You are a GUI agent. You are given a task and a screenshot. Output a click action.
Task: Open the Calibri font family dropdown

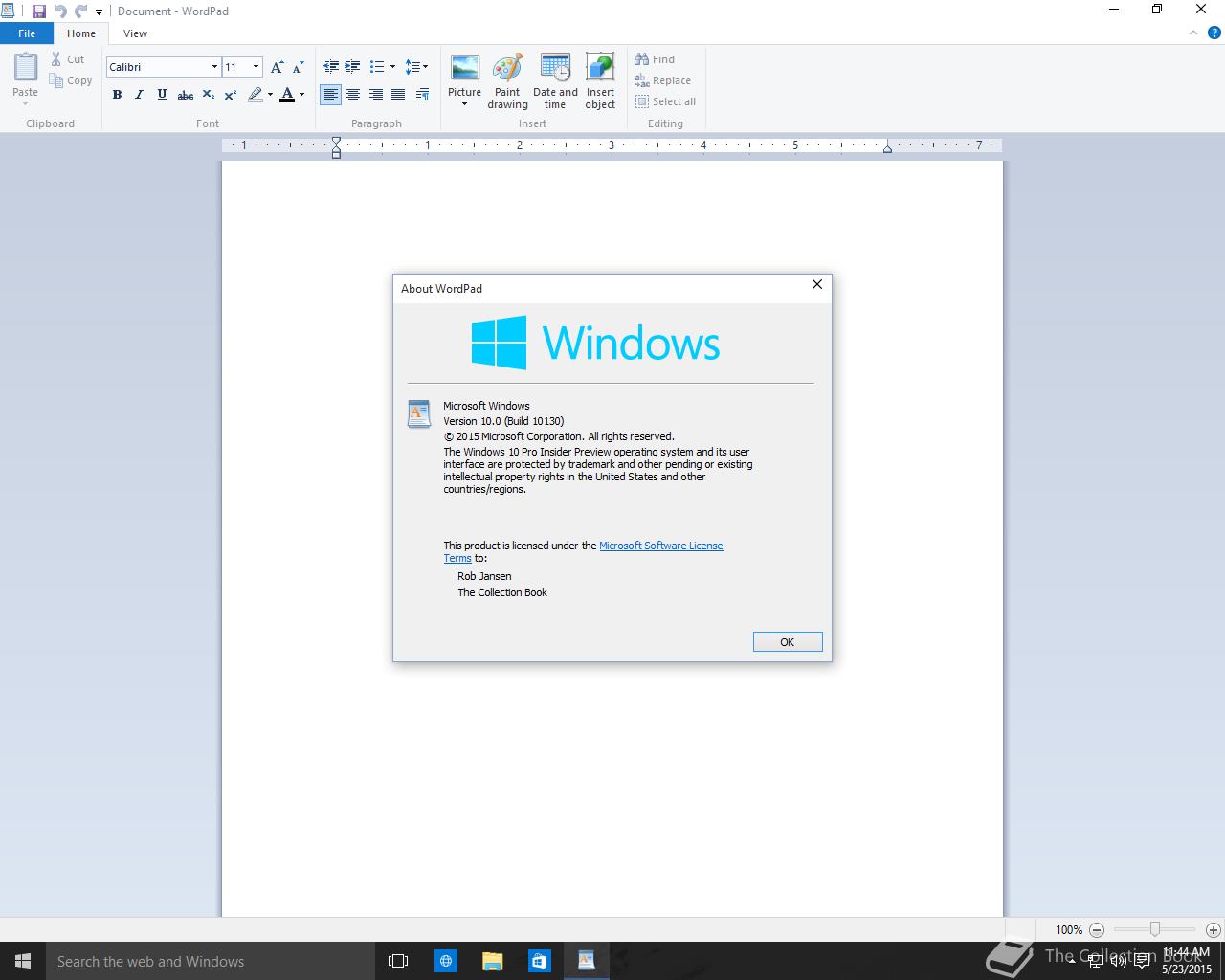(214, 67)
